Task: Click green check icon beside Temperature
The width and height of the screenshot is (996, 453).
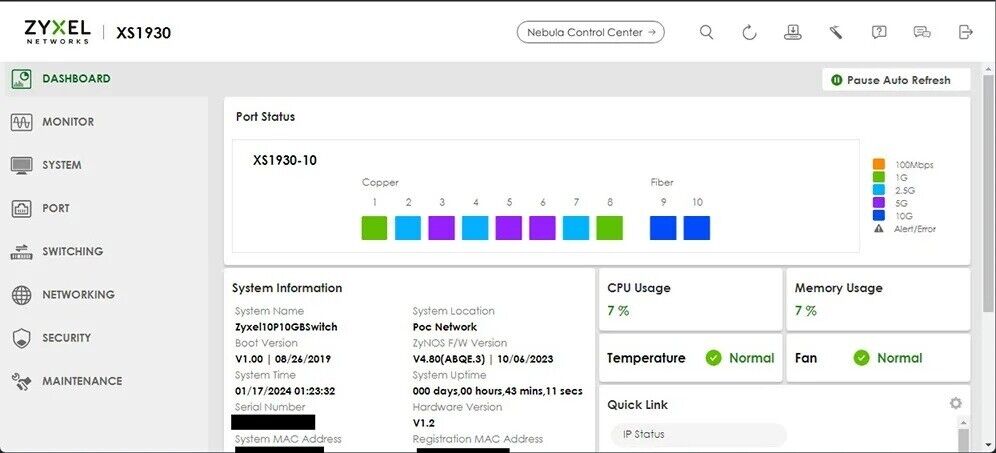Action: click(x=713, y=358)
